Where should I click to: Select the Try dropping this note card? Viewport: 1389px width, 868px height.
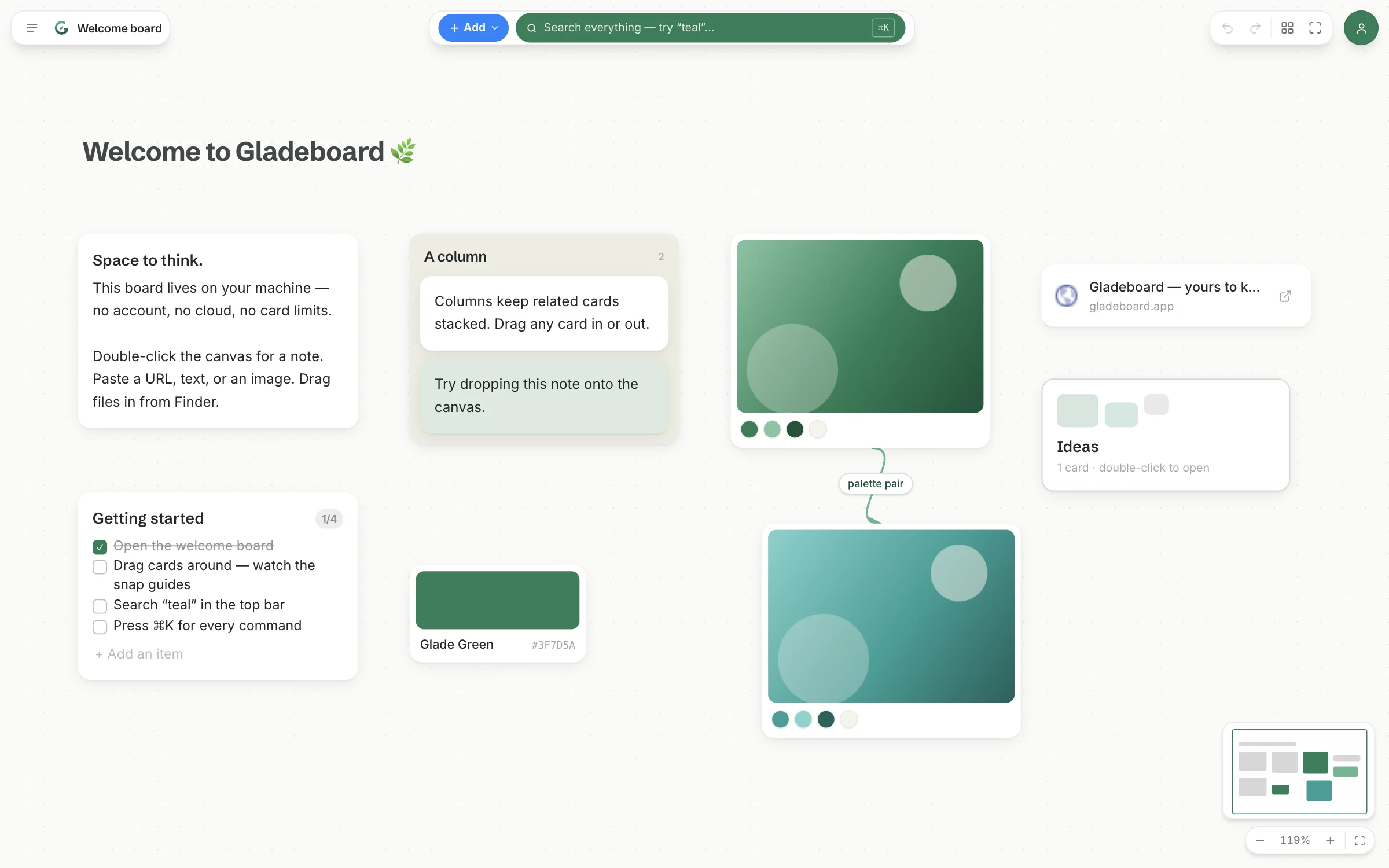pos(544,396)
